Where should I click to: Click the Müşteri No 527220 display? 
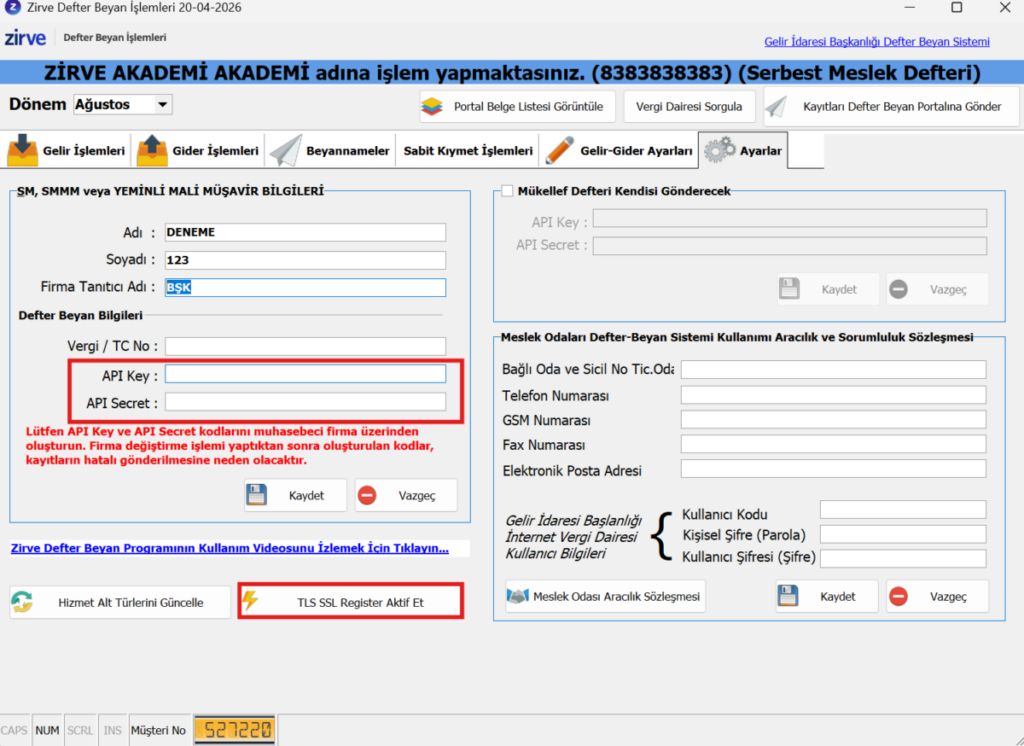pyautogui.click(x=234, y=730)
